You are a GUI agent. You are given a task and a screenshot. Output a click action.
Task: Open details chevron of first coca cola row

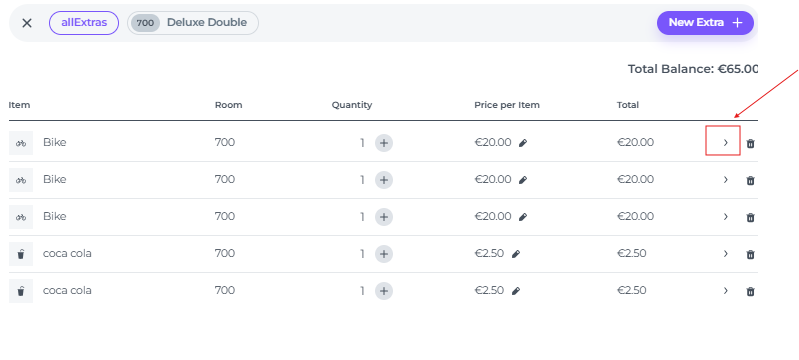click(726, 253)
